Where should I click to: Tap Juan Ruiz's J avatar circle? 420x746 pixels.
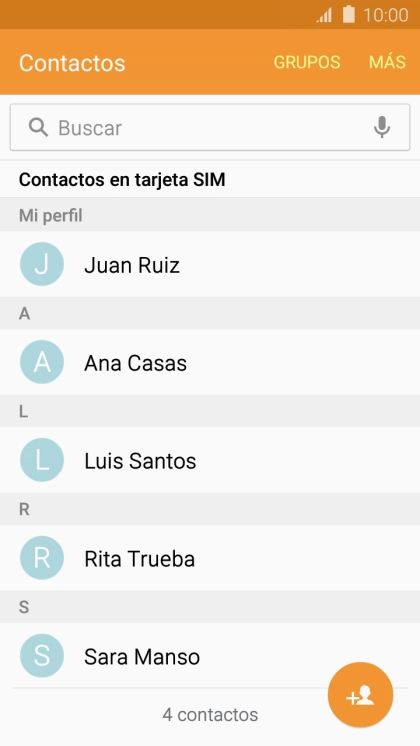(42, 264)
